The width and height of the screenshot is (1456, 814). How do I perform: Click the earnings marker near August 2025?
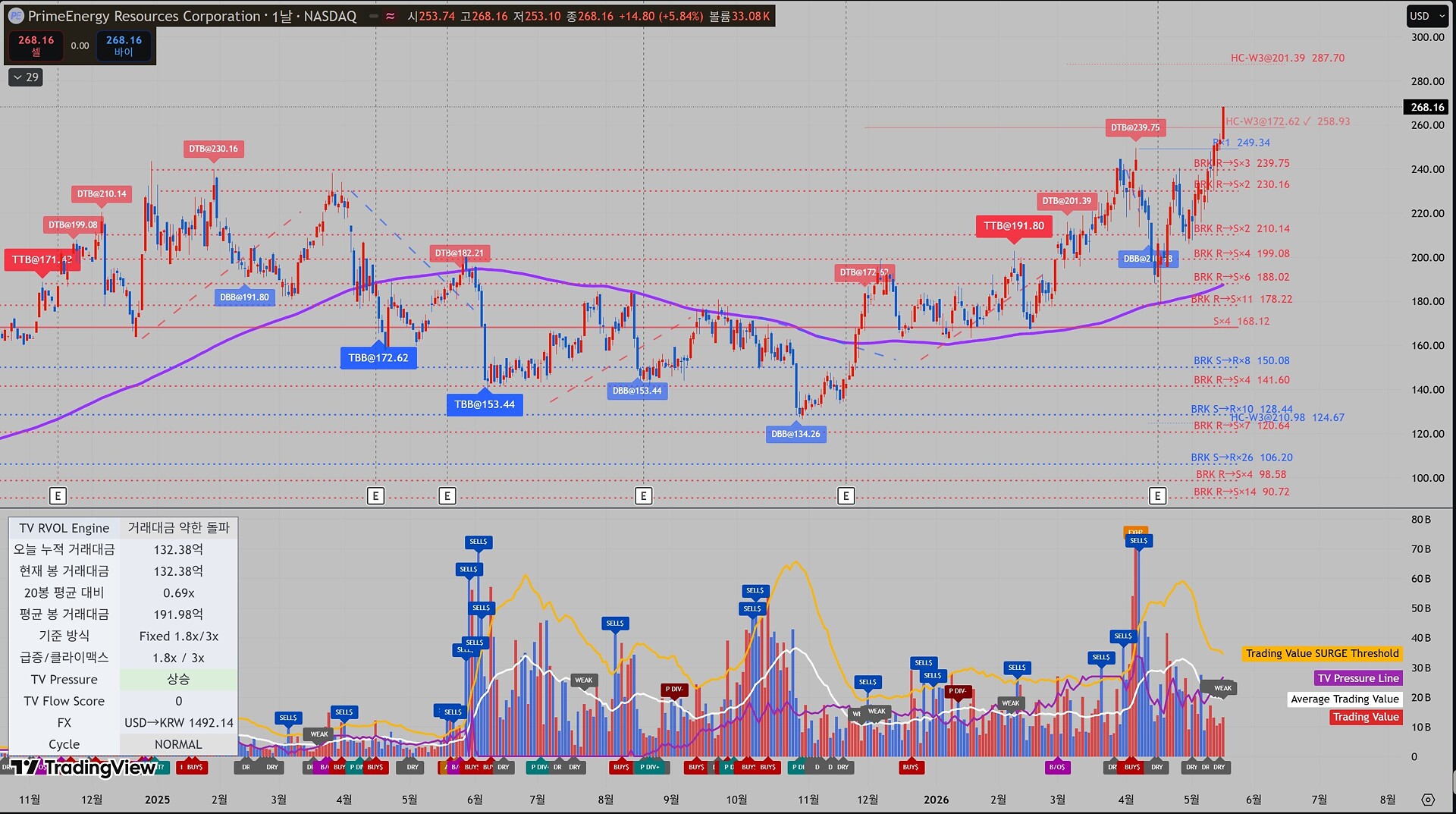(x=643, y=496)
